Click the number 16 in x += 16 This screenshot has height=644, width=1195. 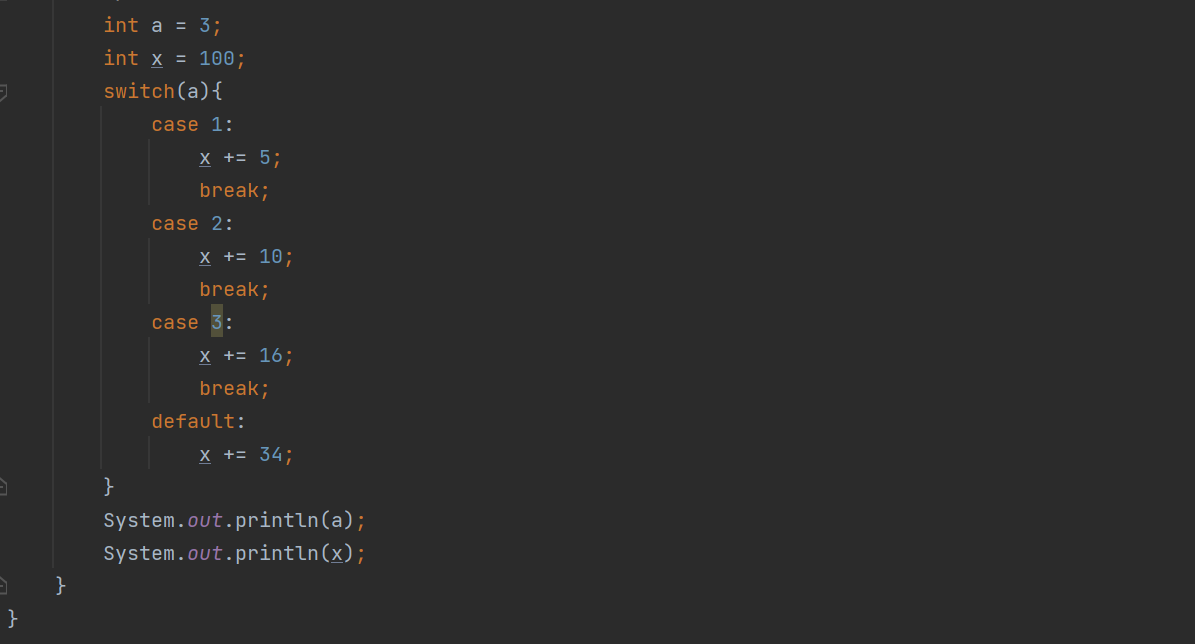click(271, 356)
